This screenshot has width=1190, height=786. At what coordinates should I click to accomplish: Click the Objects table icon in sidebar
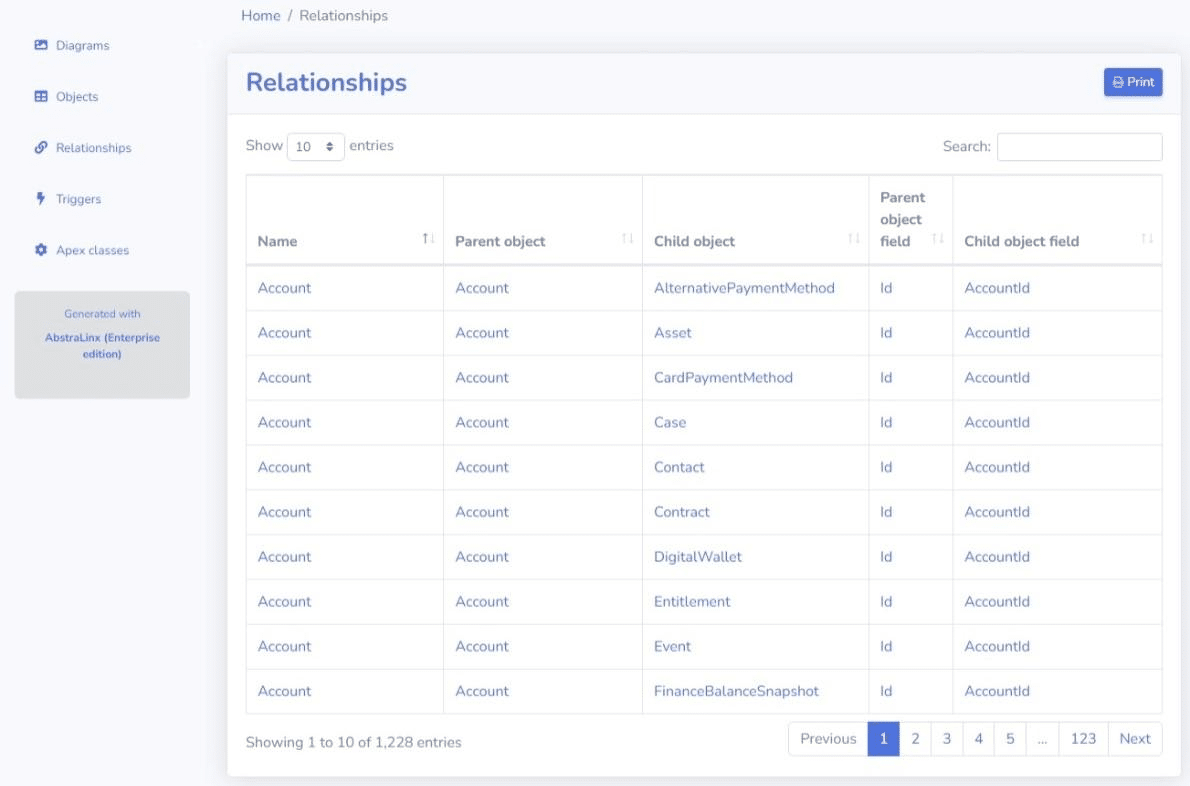coord(41,97)
